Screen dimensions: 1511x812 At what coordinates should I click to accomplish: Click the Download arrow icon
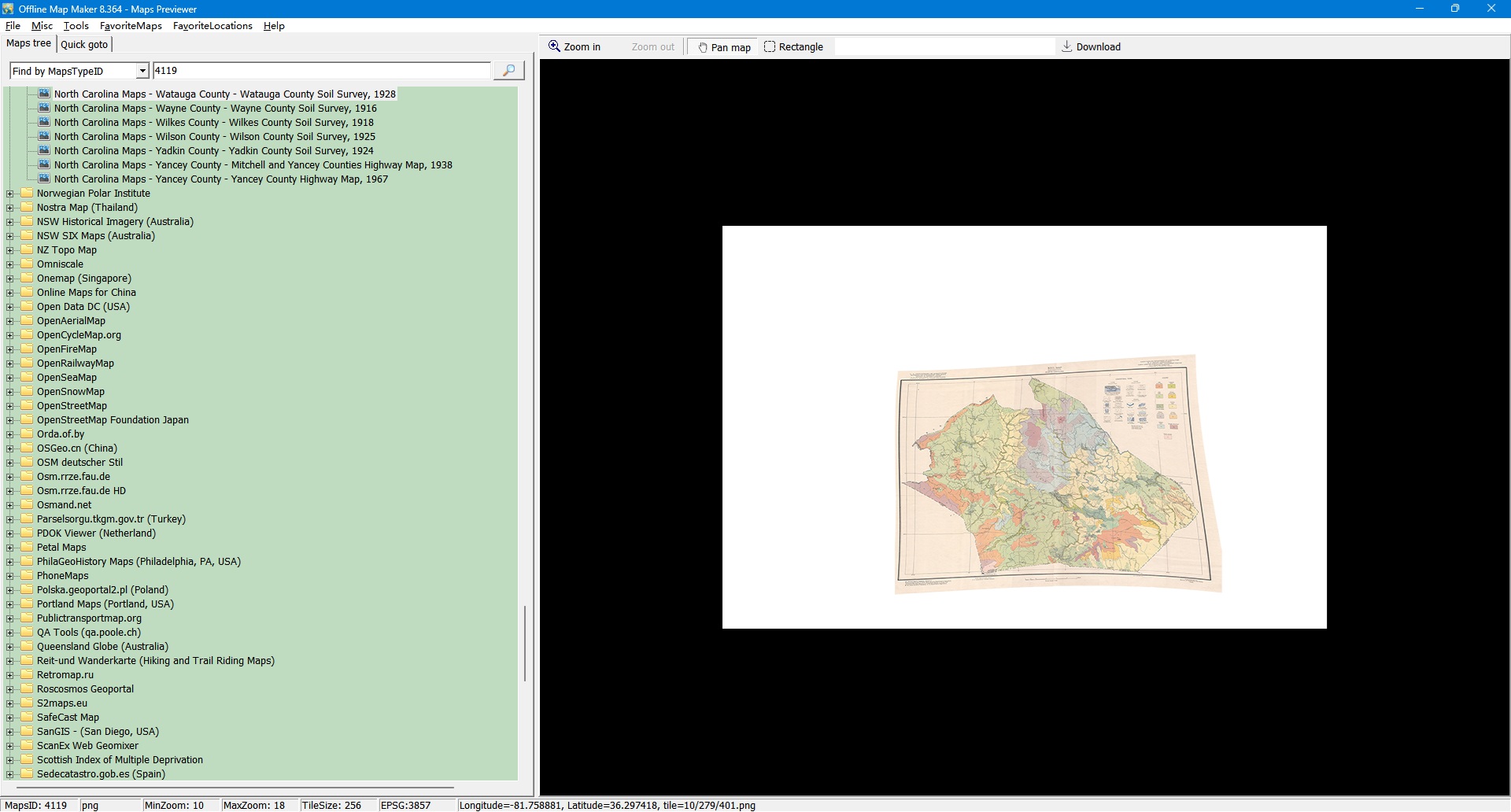pos(1066,46)
